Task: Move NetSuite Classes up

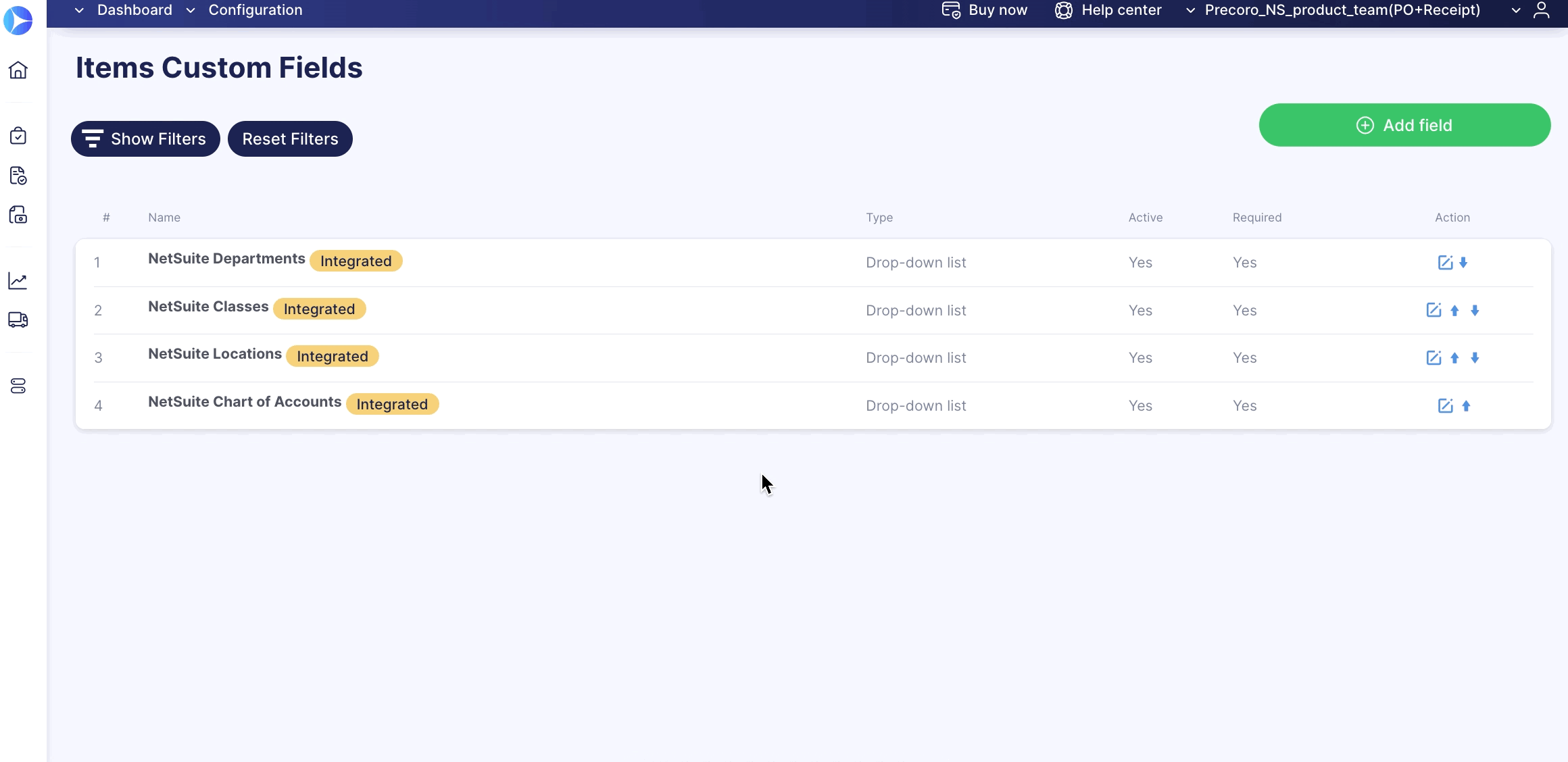Action: coord(1454,311)
